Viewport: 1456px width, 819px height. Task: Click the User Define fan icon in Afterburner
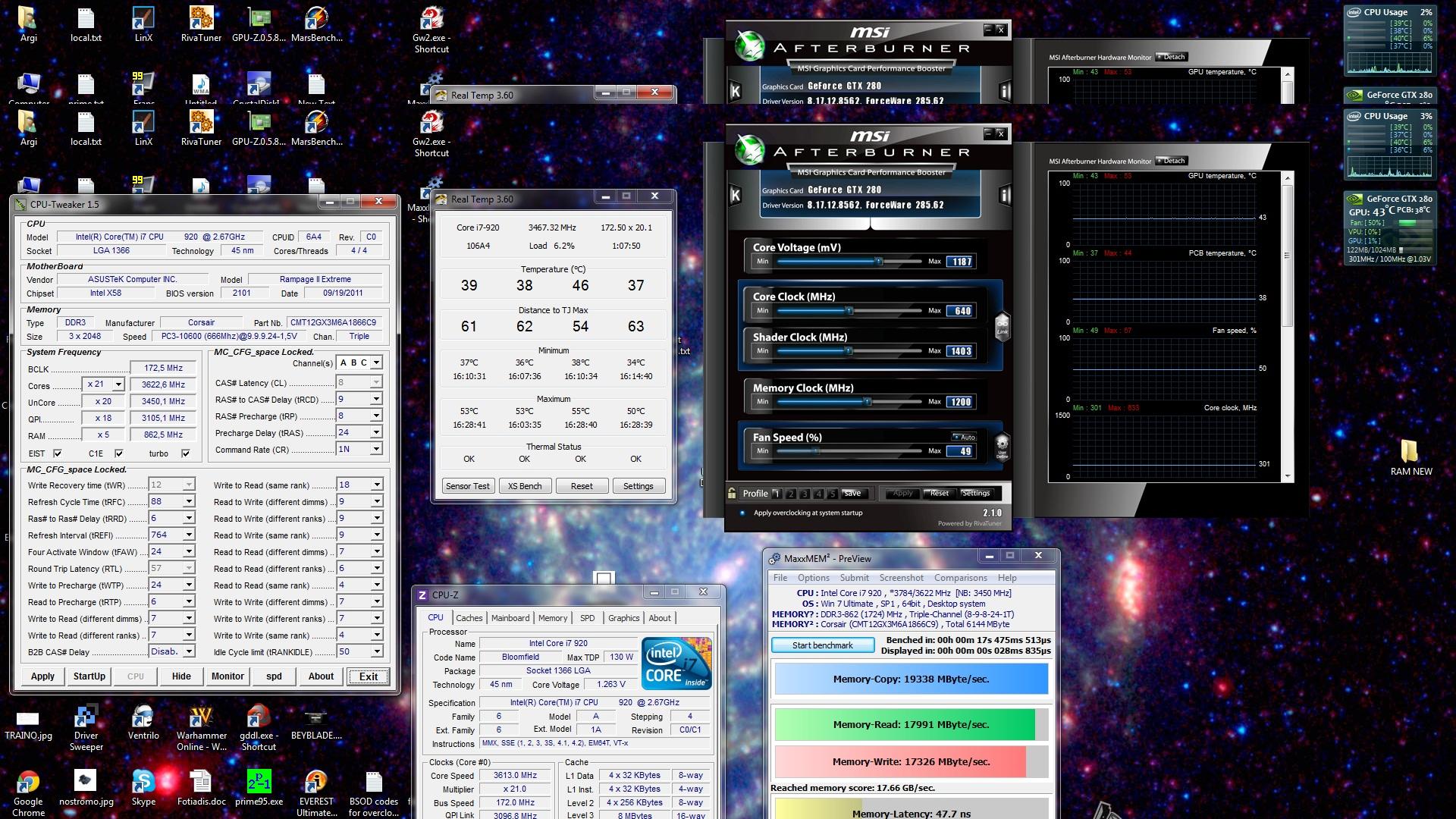[1002, 445]
